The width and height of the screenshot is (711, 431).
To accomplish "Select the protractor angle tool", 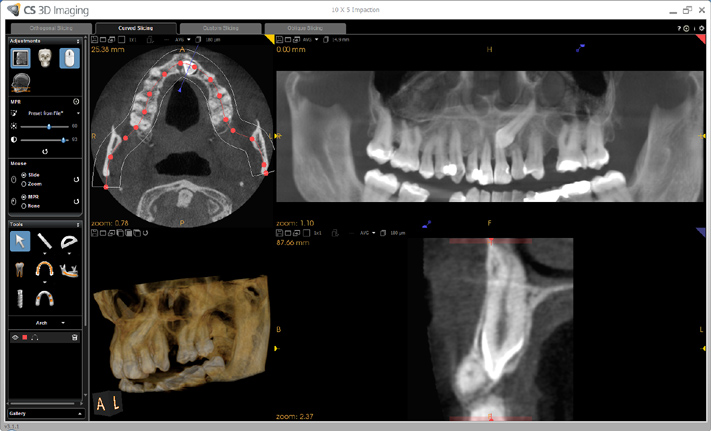I will (69, 241).
